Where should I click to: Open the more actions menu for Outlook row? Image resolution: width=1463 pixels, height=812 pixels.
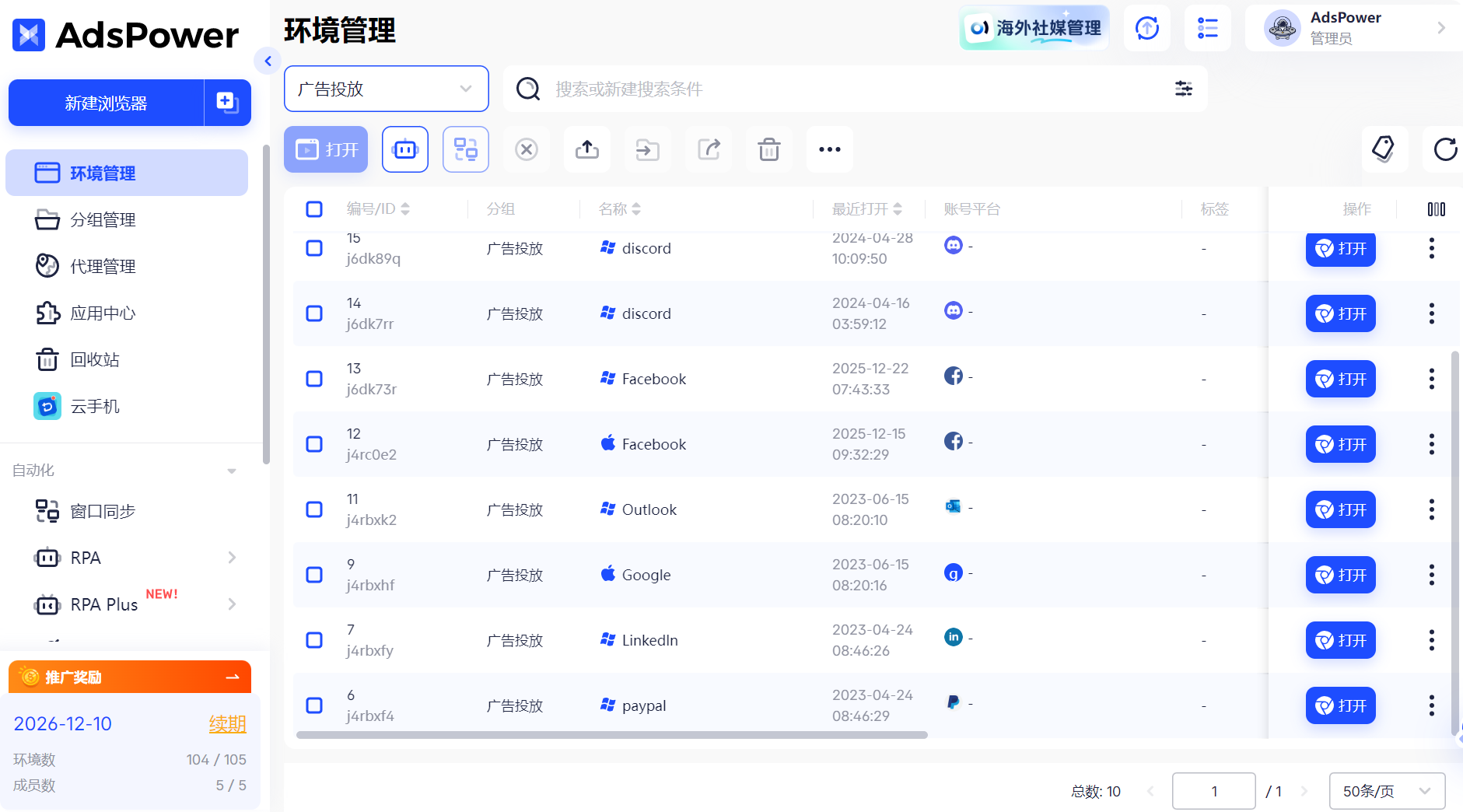[1431, 509]
